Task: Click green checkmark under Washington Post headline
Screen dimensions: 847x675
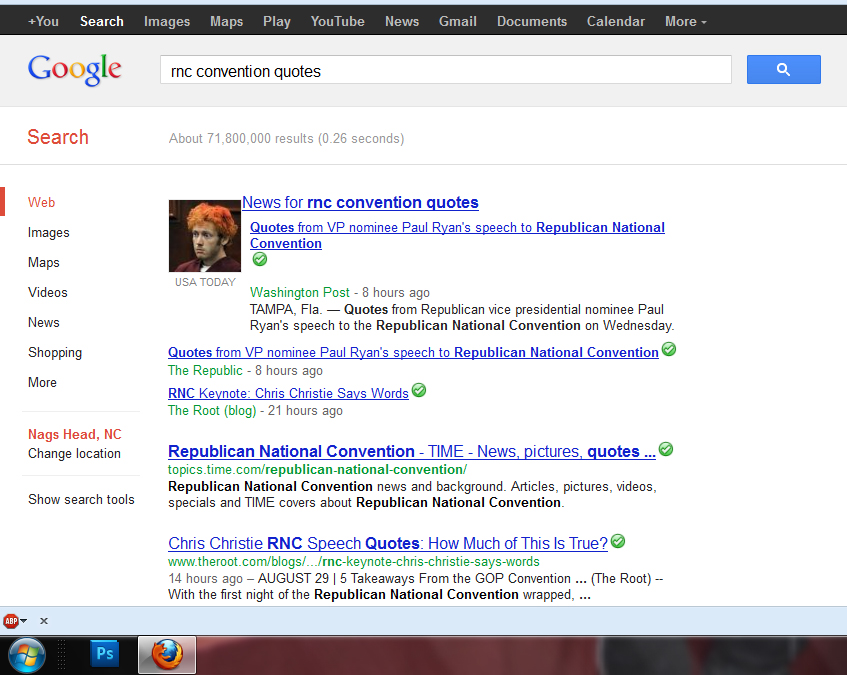Action: pyautogui.click(x=260, y=259)
